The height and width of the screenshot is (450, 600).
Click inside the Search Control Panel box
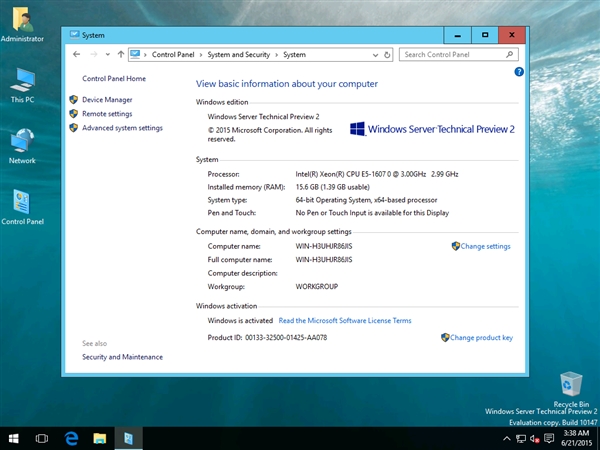(455, 55)
